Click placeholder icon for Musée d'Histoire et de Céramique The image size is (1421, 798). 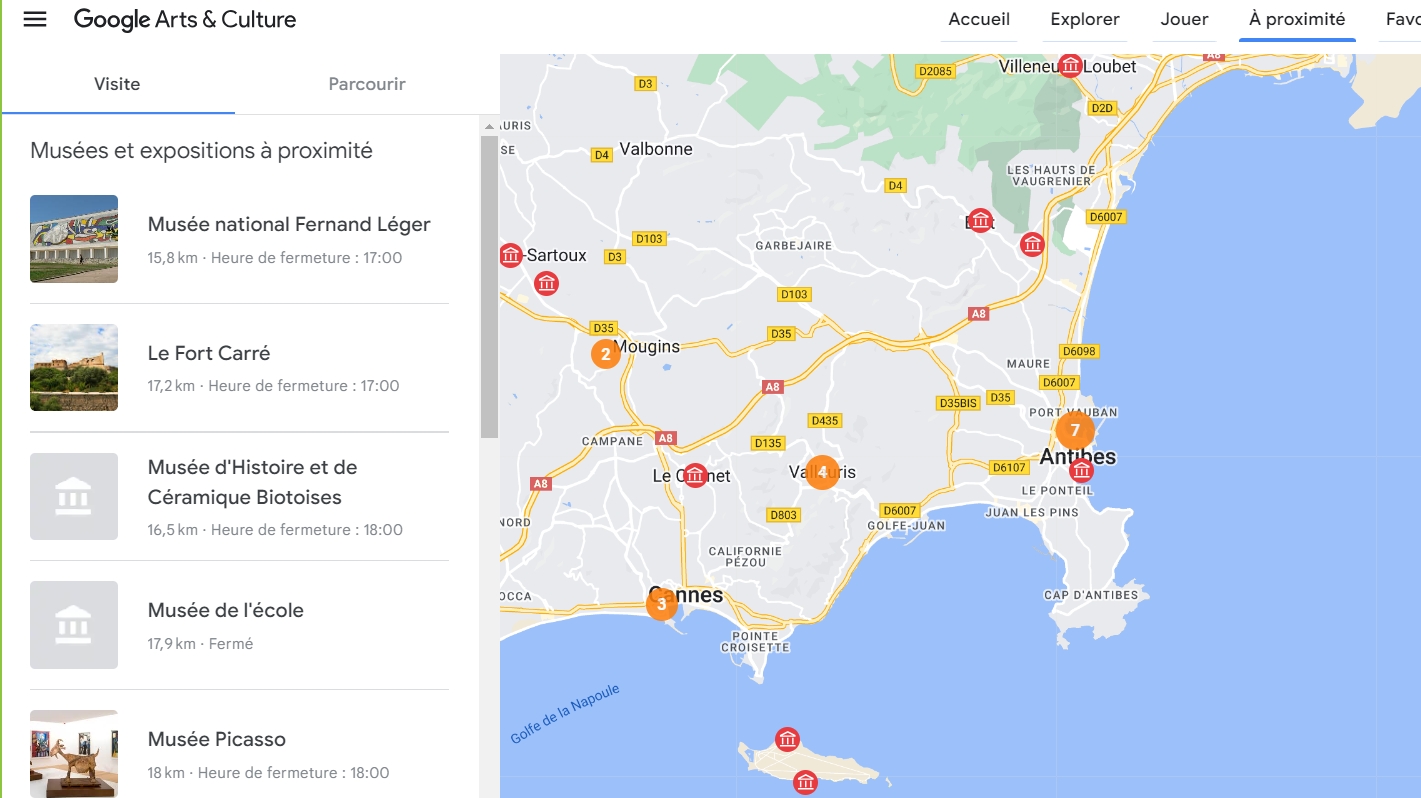click(x=74, y=496)
